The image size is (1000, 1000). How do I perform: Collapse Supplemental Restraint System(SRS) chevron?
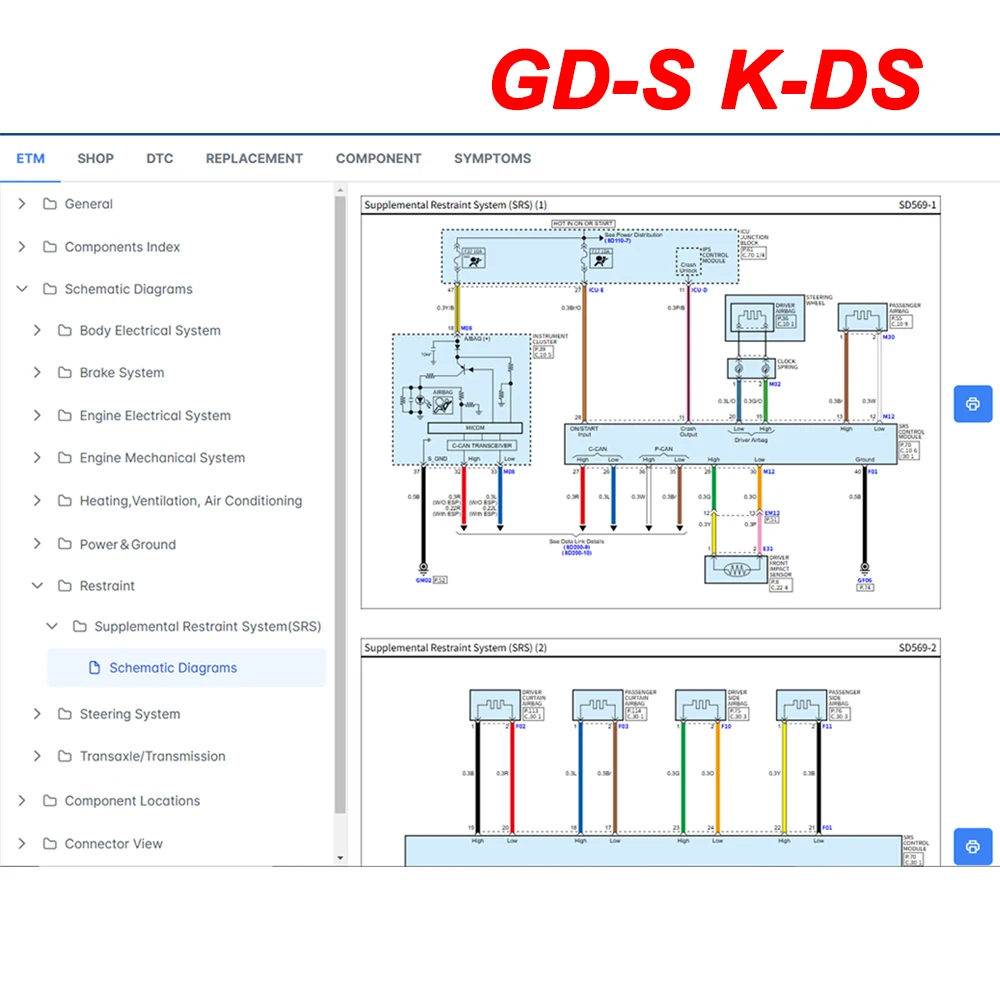coord(52,626)
